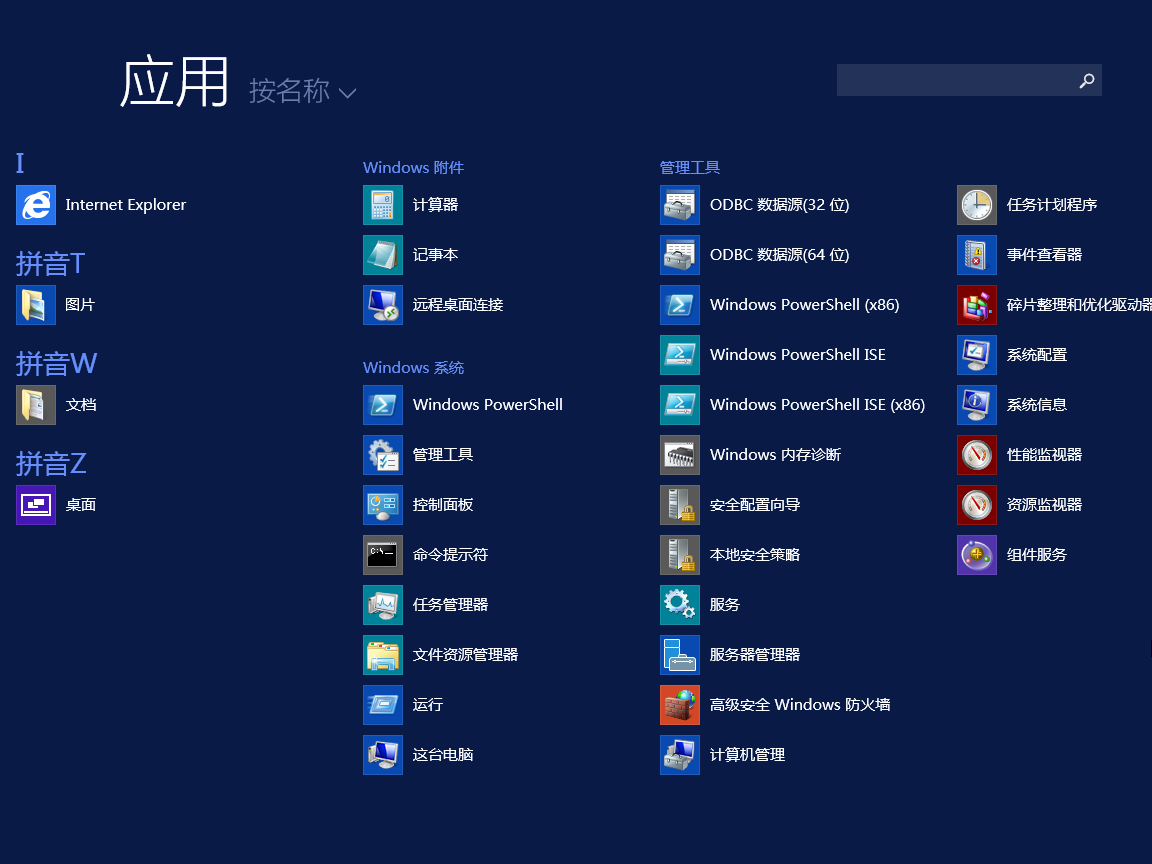Open the 系统信息 icon
Screen dimensions: 1152x864
coord(976,405)
